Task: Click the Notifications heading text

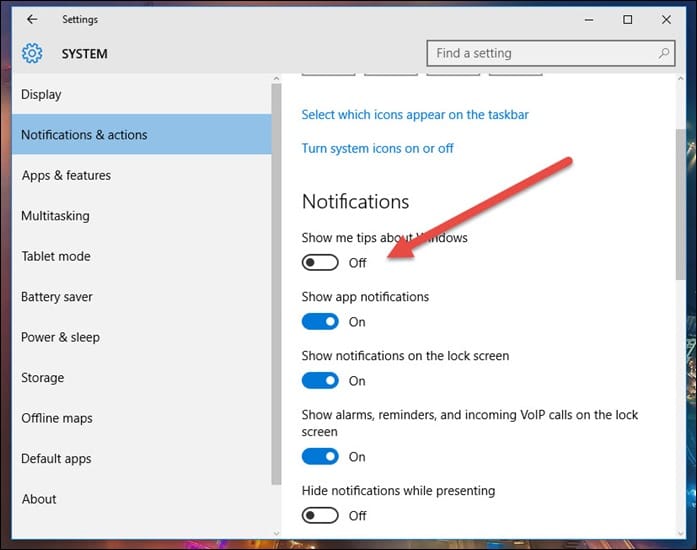Action: pos(355,201)
